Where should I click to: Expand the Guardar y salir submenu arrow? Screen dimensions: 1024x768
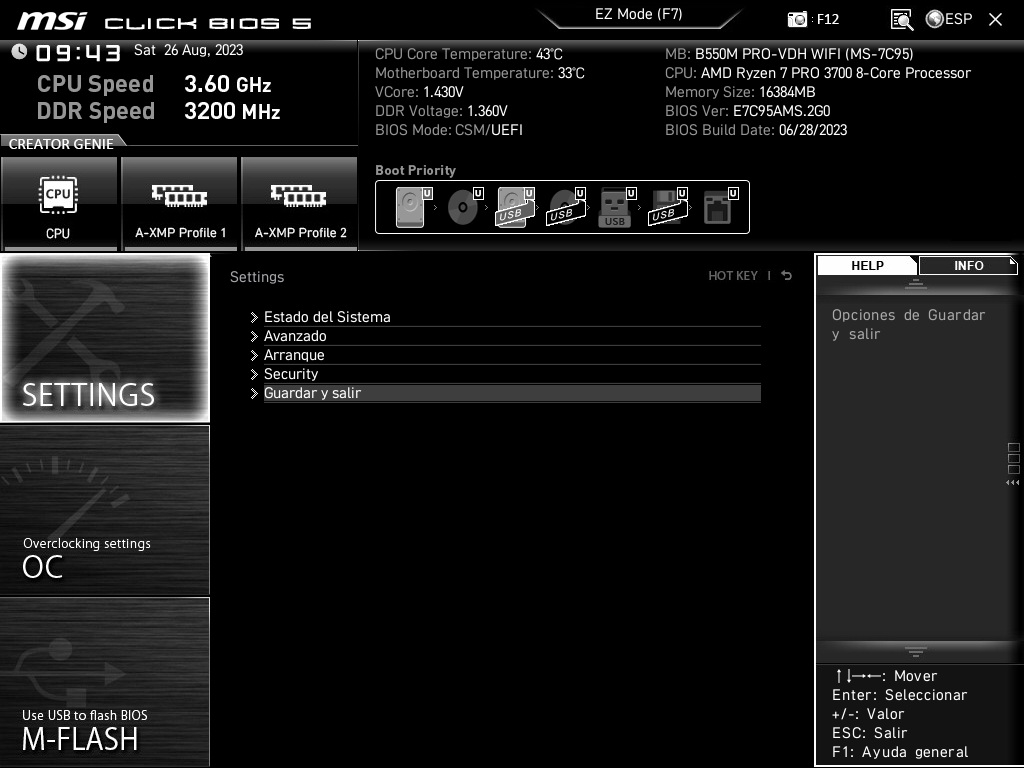tap(254, 393)
